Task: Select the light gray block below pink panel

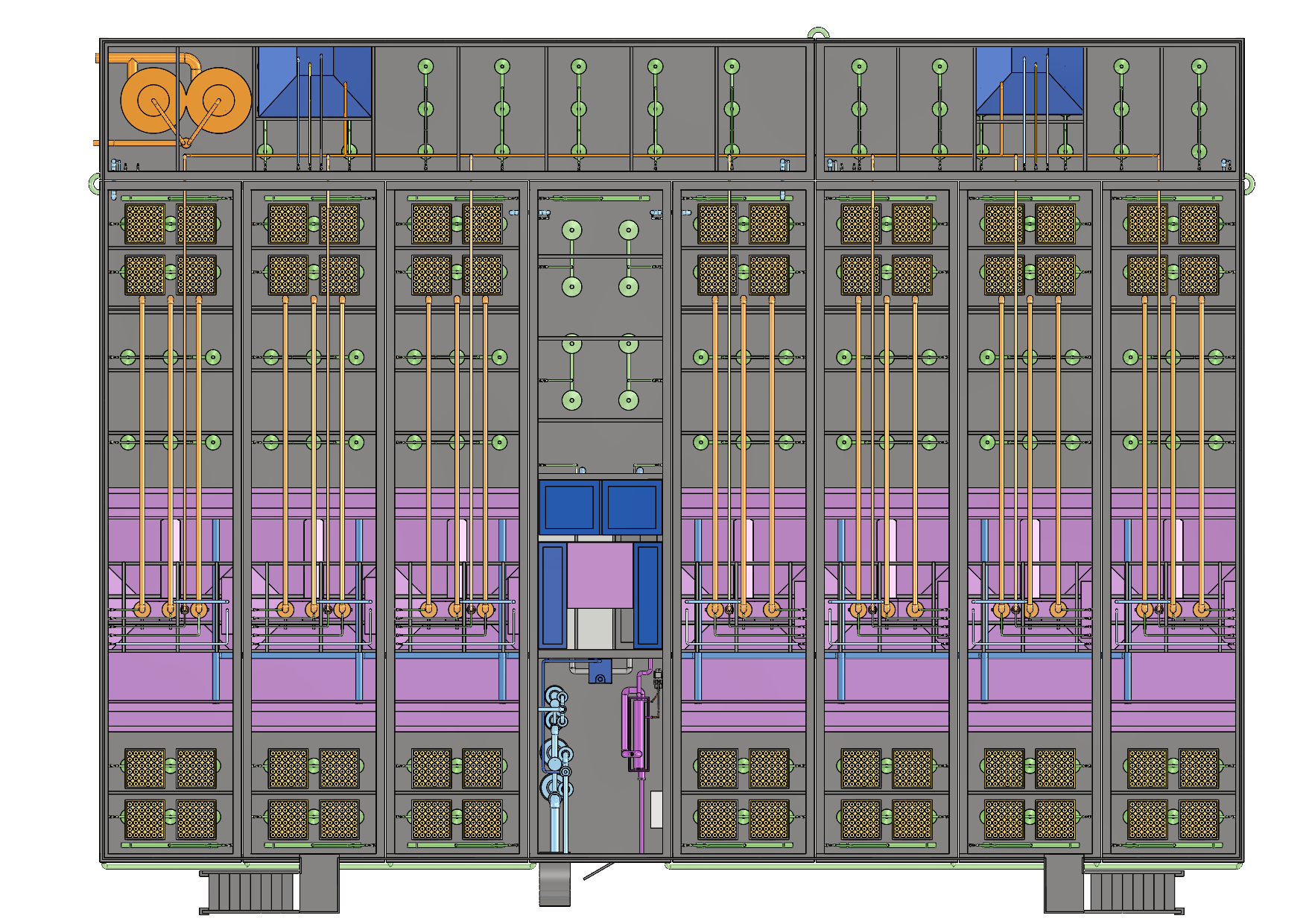Action: click(595, 627)
